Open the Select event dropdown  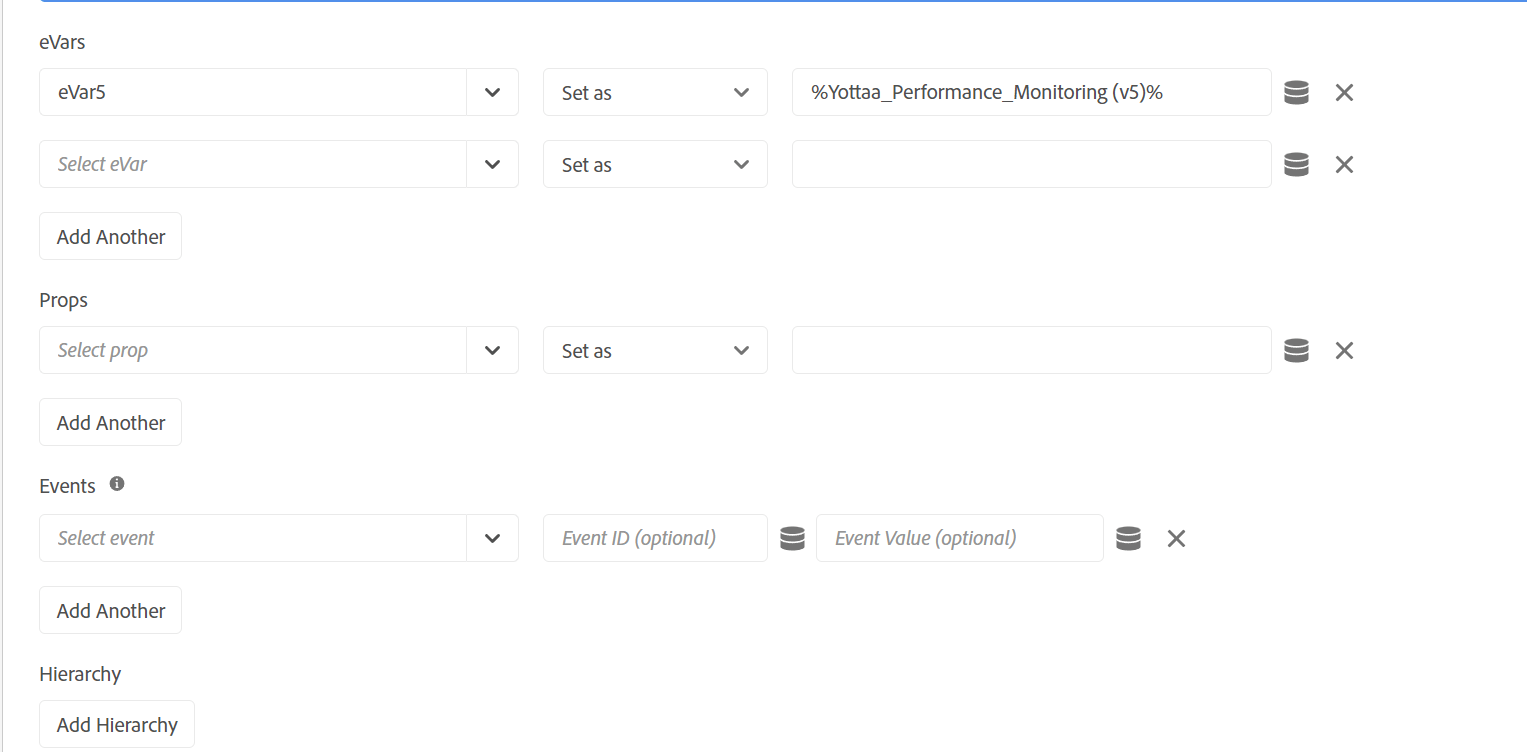point(492,538)
